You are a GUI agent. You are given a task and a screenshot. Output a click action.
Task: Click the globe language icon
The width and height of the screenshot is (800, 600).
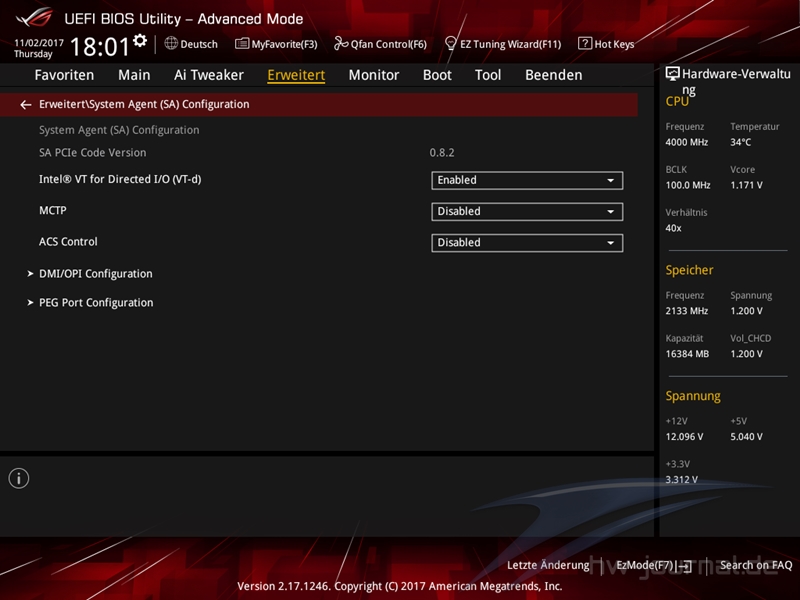coord(171,43)
